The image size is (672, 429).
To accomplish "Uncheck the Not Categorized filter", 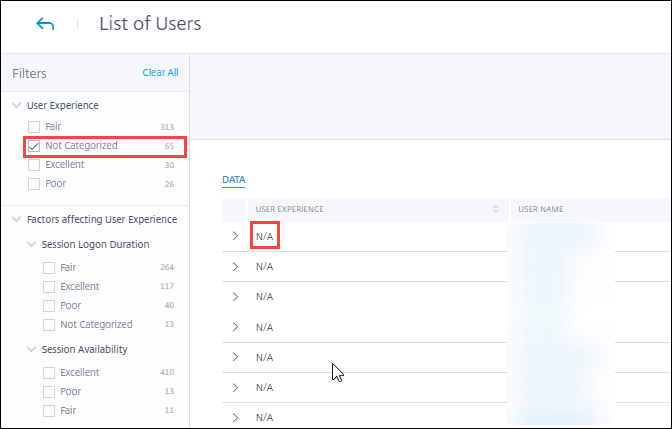I will click(x=34, y=146).
